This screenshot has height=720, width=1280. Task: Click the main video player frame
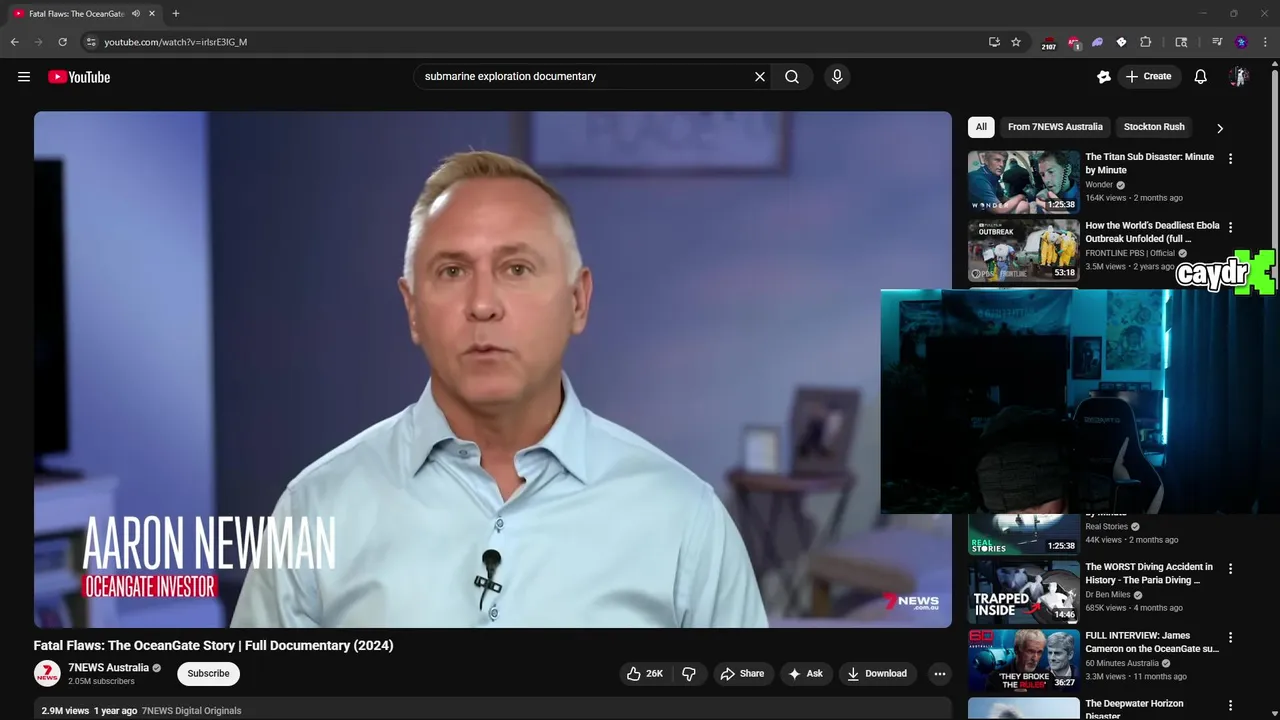point(493,369)
